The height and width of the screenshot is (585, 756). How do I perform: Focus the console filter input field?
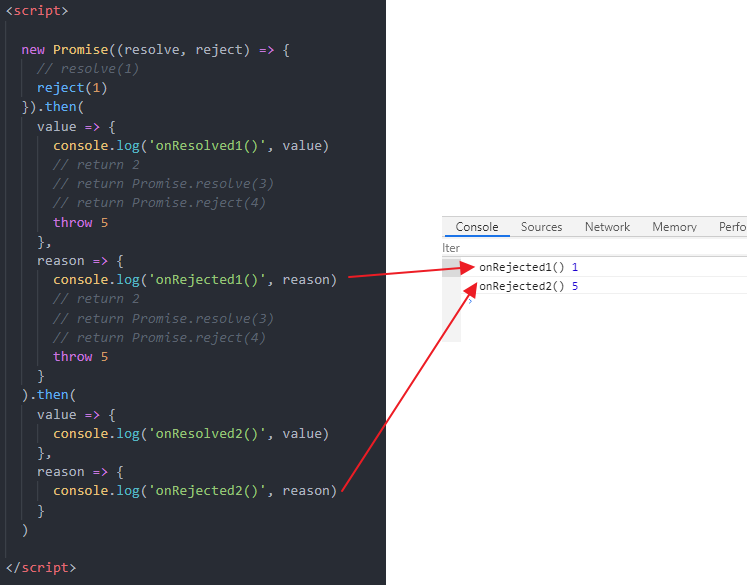(x=594, y=248)
